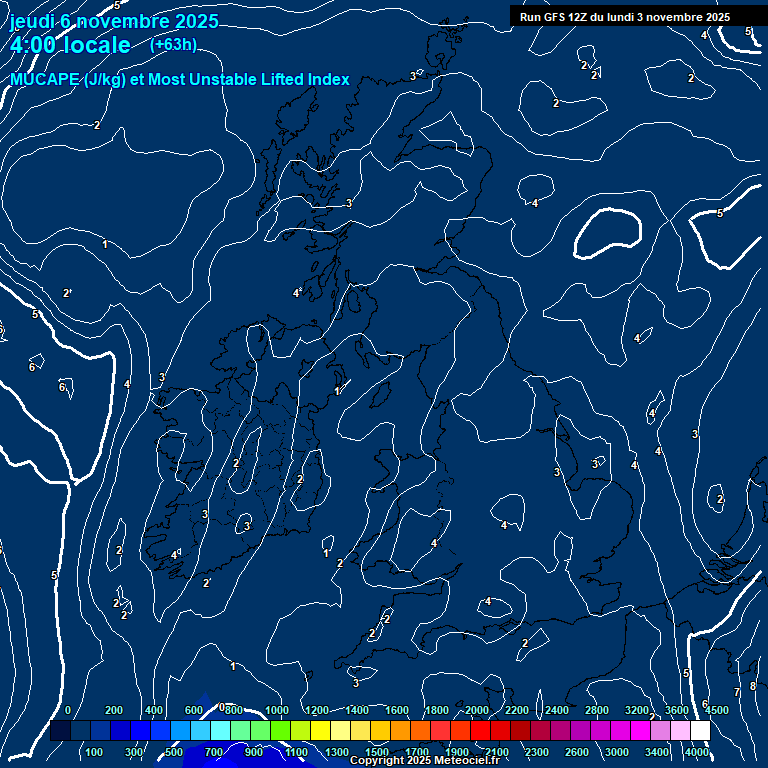Click the date text 'jeudi 6 novembre 2025'
768x768 pixels.
pos(114,22)
